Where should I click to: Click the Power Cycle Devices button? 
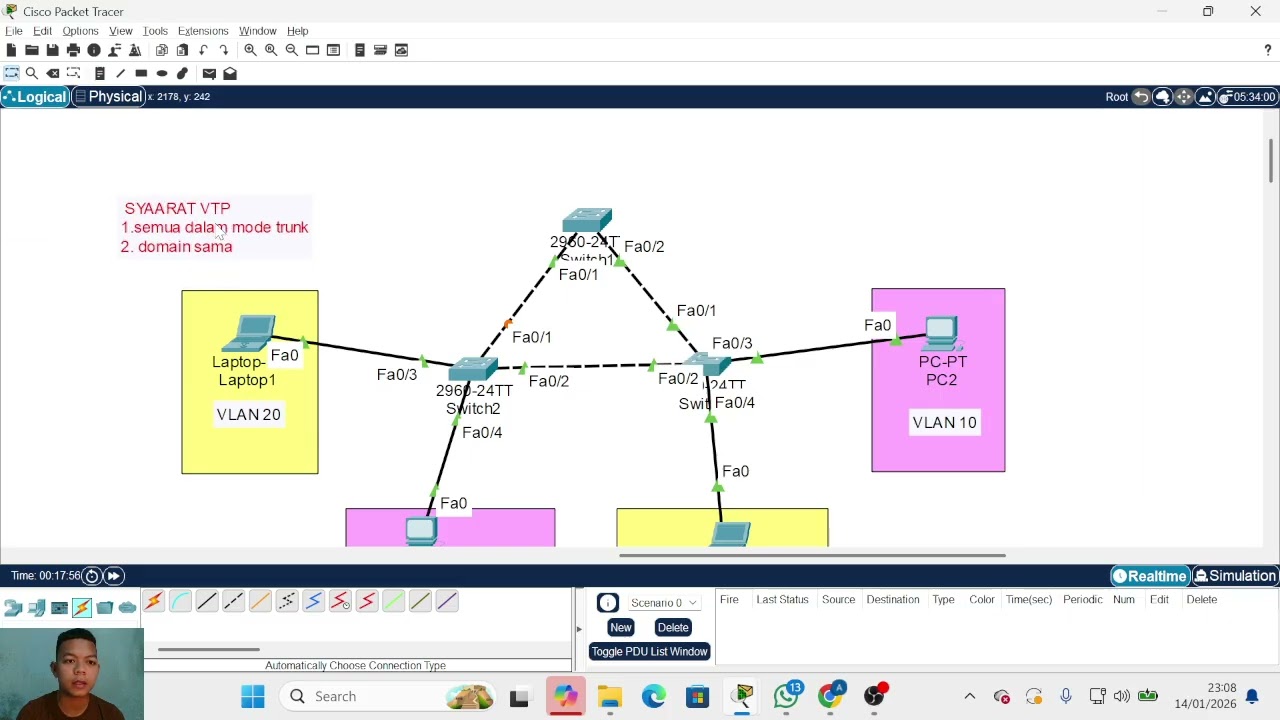(92, 576)
